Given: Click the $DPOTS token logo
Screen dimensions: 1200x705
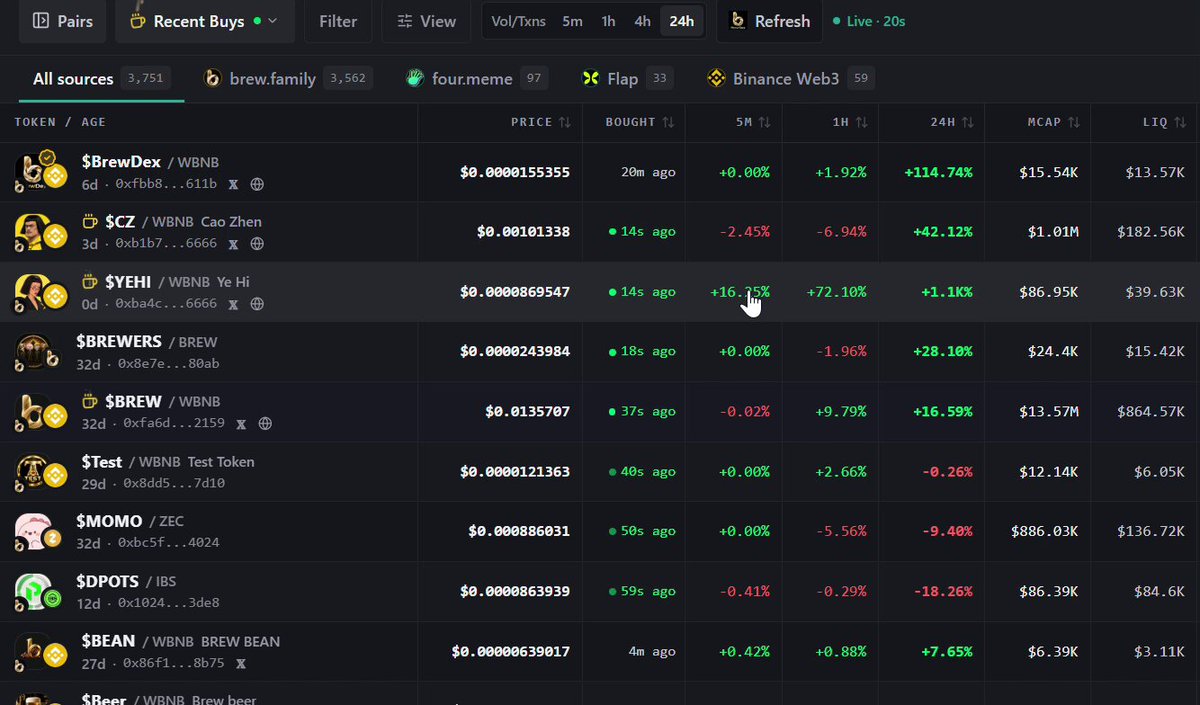Looking at the screenshot, I should [37, 592].
